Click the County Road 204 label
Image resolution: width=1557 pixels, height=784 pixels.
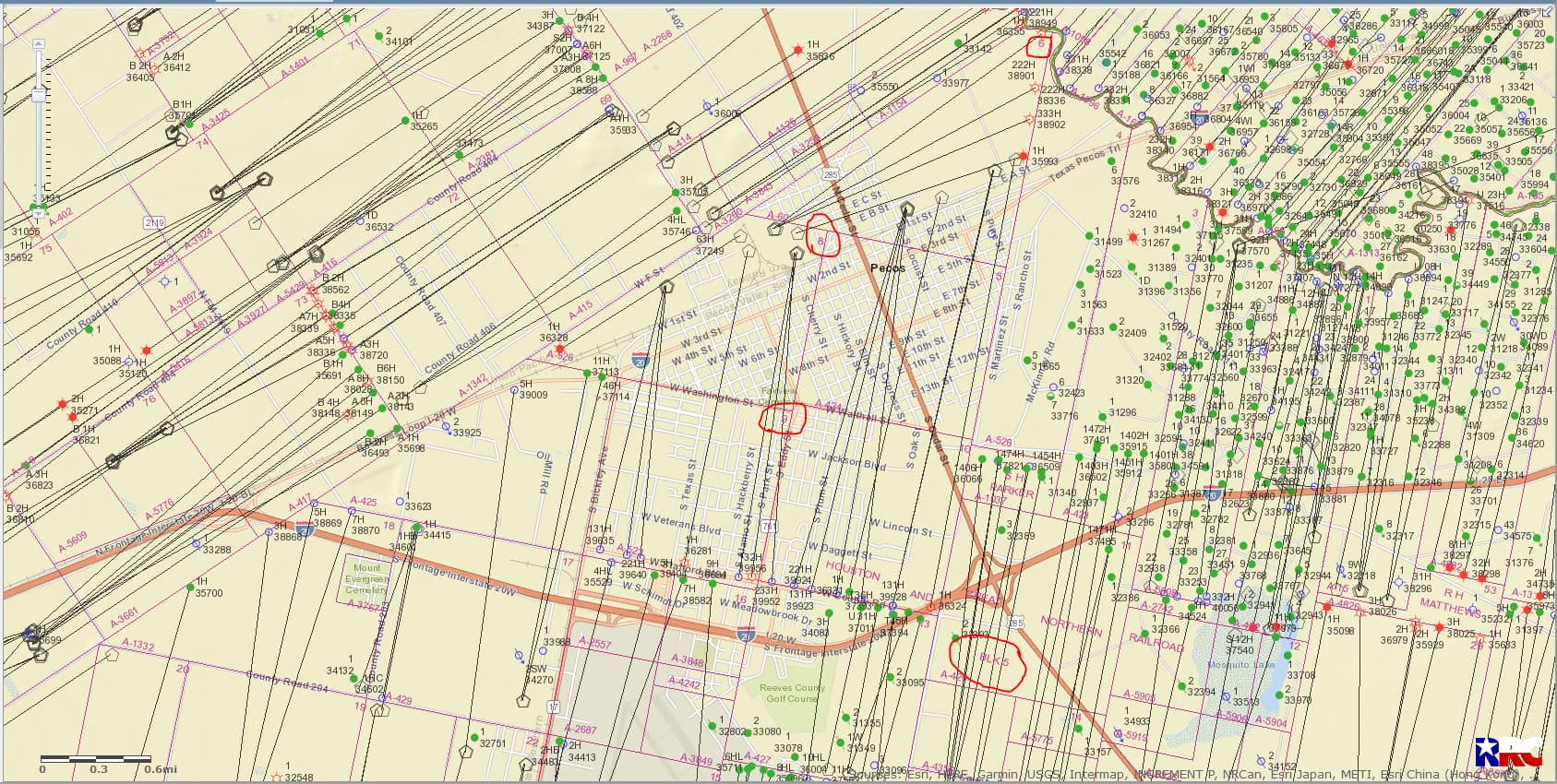tap(287, 682)
